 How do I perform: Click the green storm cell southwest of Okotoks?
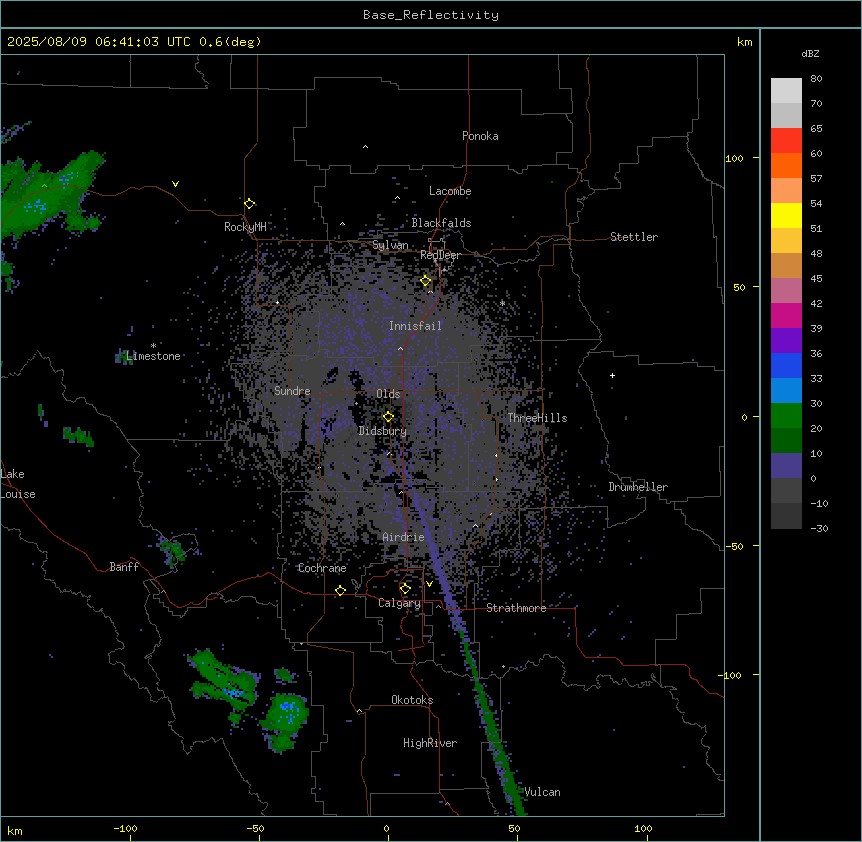[285, 721]
